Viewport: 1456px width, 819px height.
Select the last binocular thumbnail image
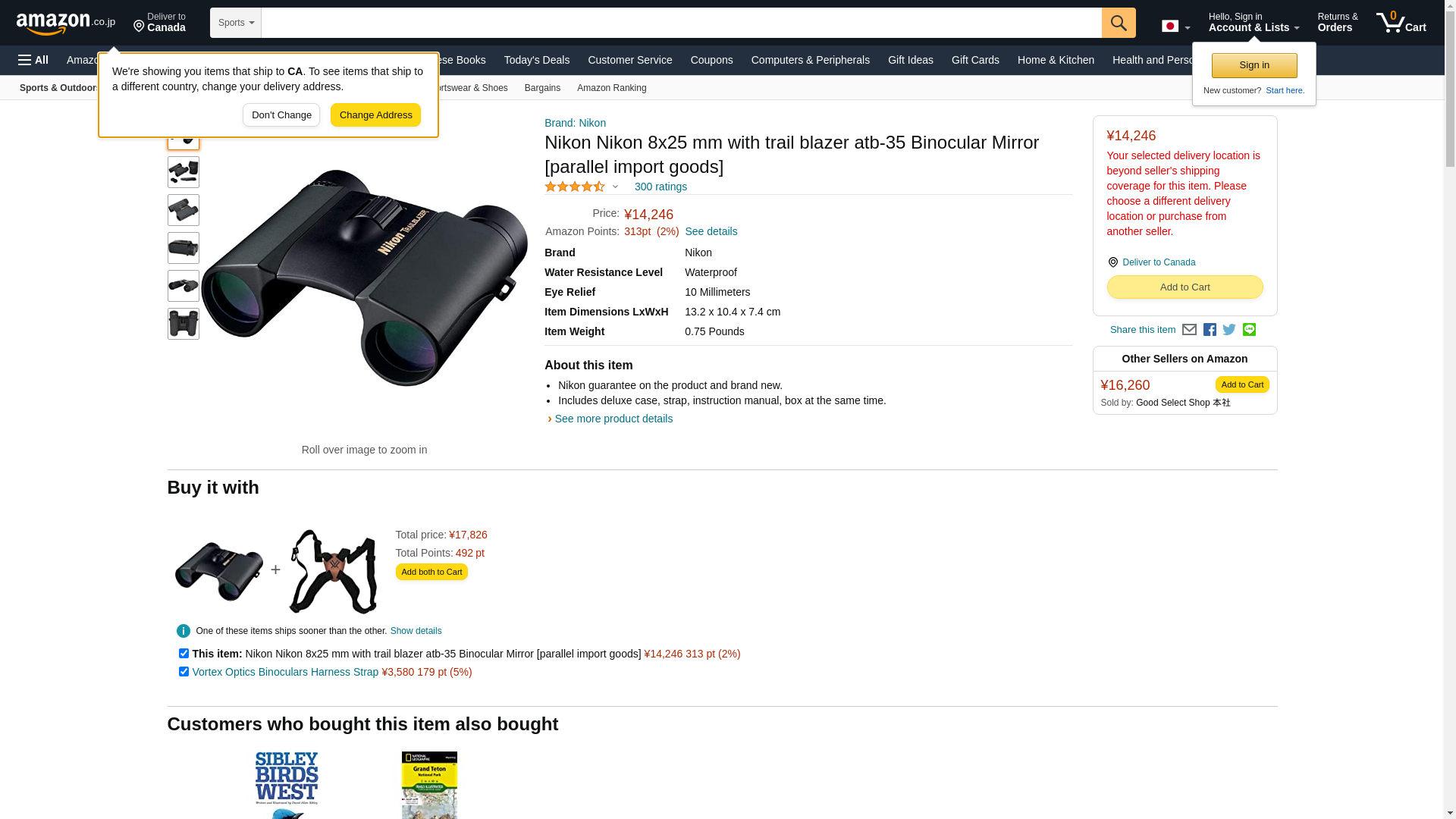[x=184, y=324]
